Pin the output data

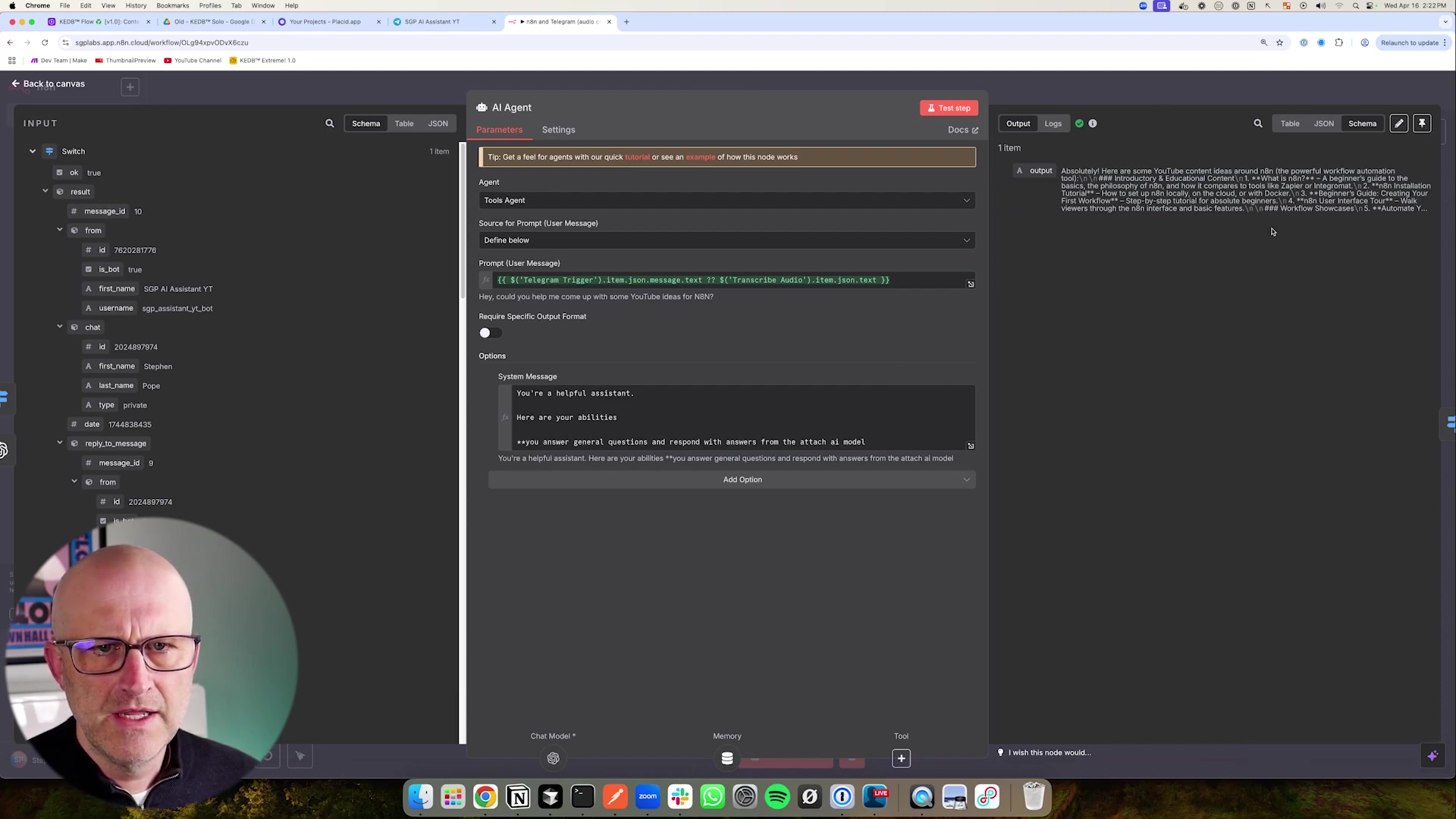click(x=1422, y=124)
